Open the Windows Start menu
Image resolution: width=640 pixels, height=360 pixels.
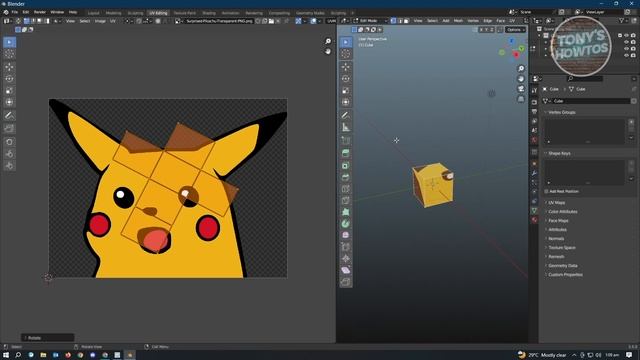[x=6, y=355]
